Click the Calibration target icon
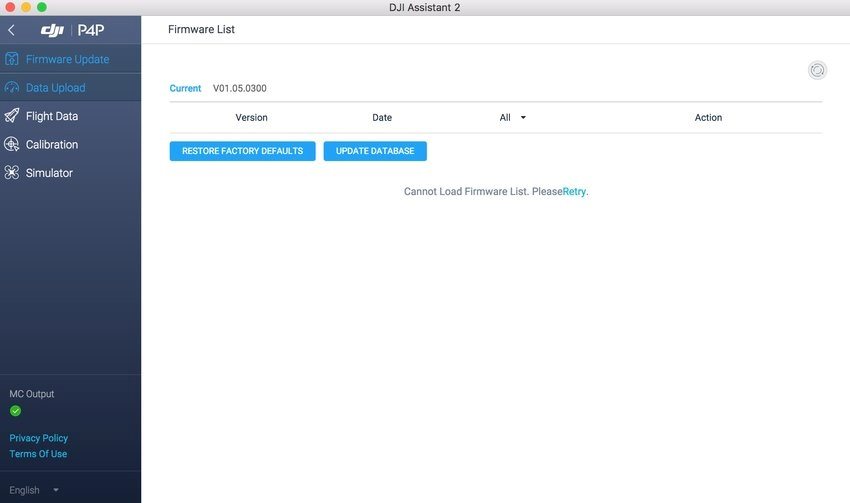The height and width of the screenshot is (503, 850). 12,144
